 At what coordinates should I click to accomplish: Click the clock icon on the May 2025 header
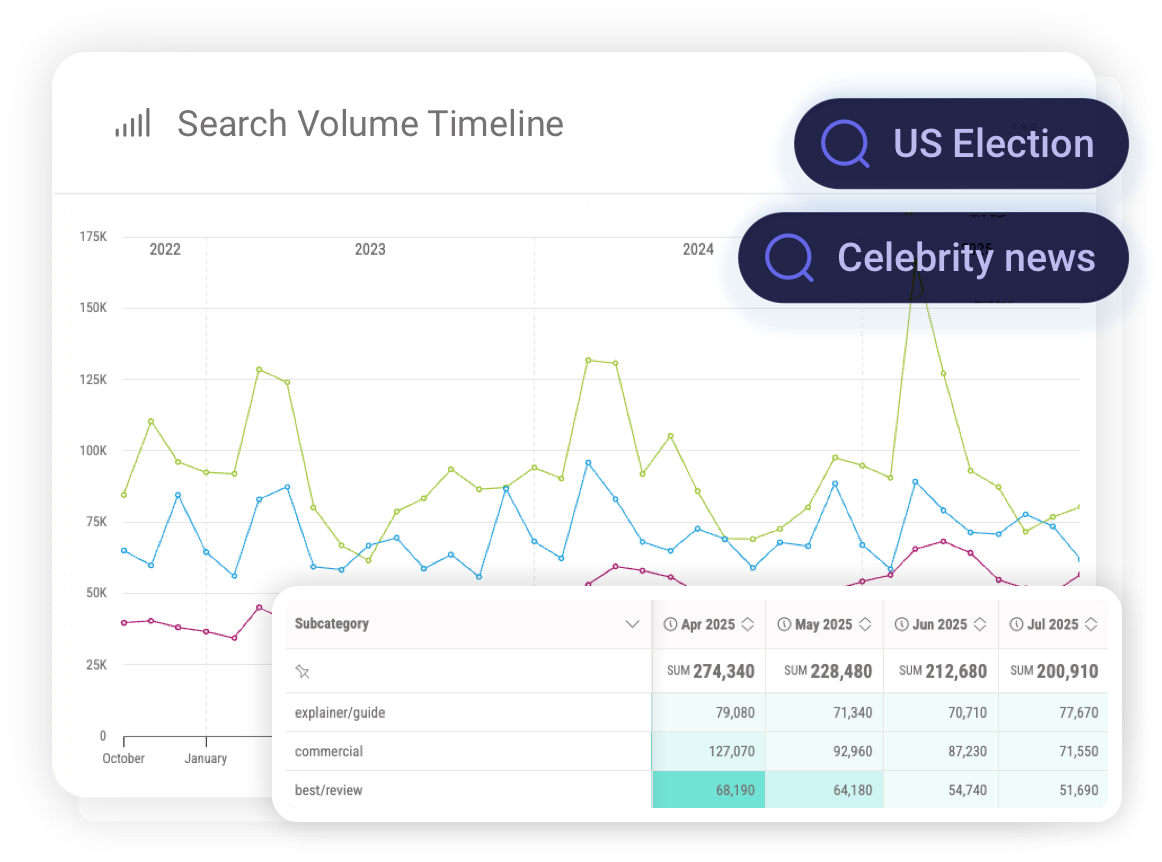coord(786,623)
